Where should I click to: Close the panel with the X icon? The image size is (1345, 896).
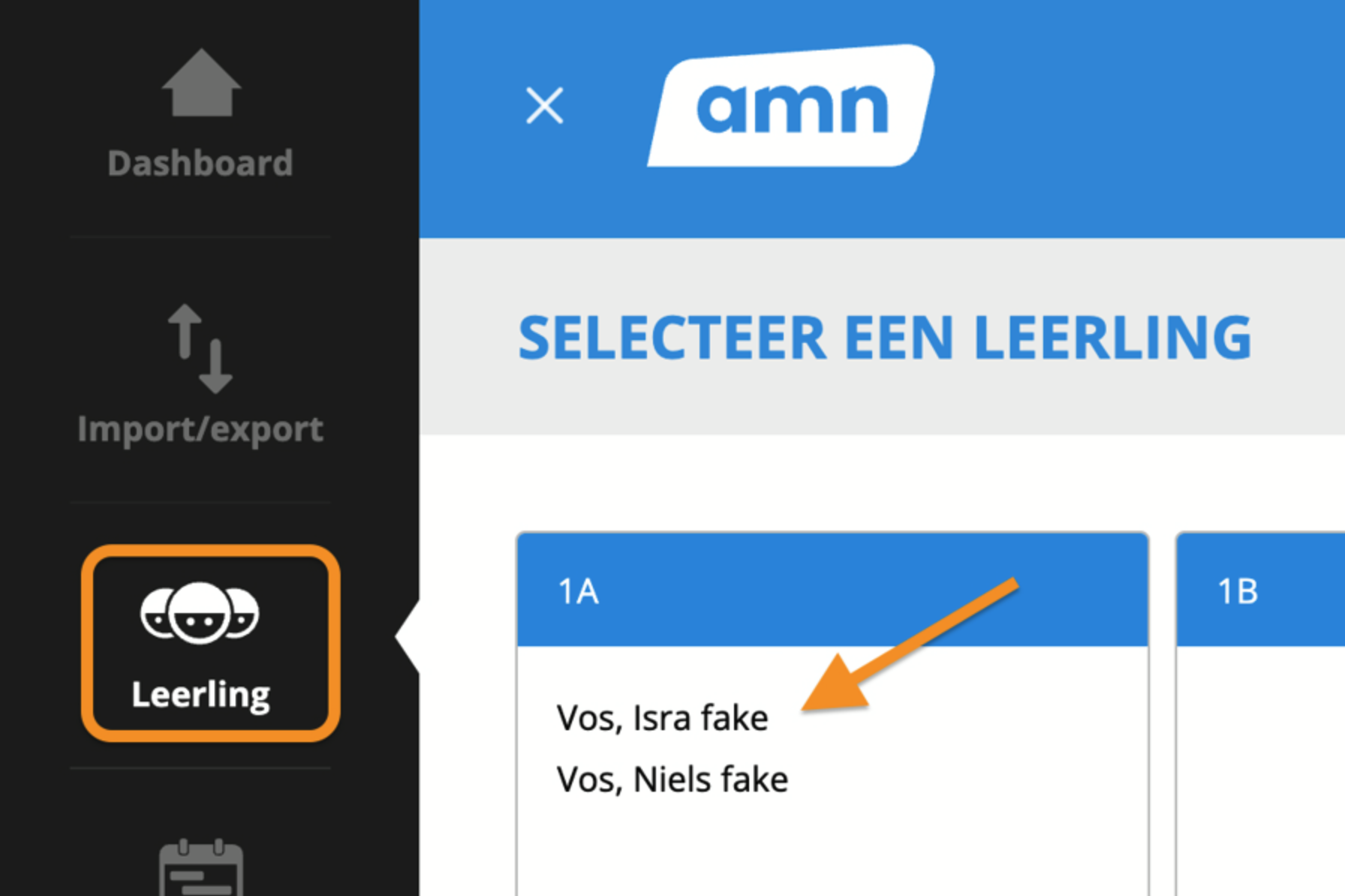544,105
